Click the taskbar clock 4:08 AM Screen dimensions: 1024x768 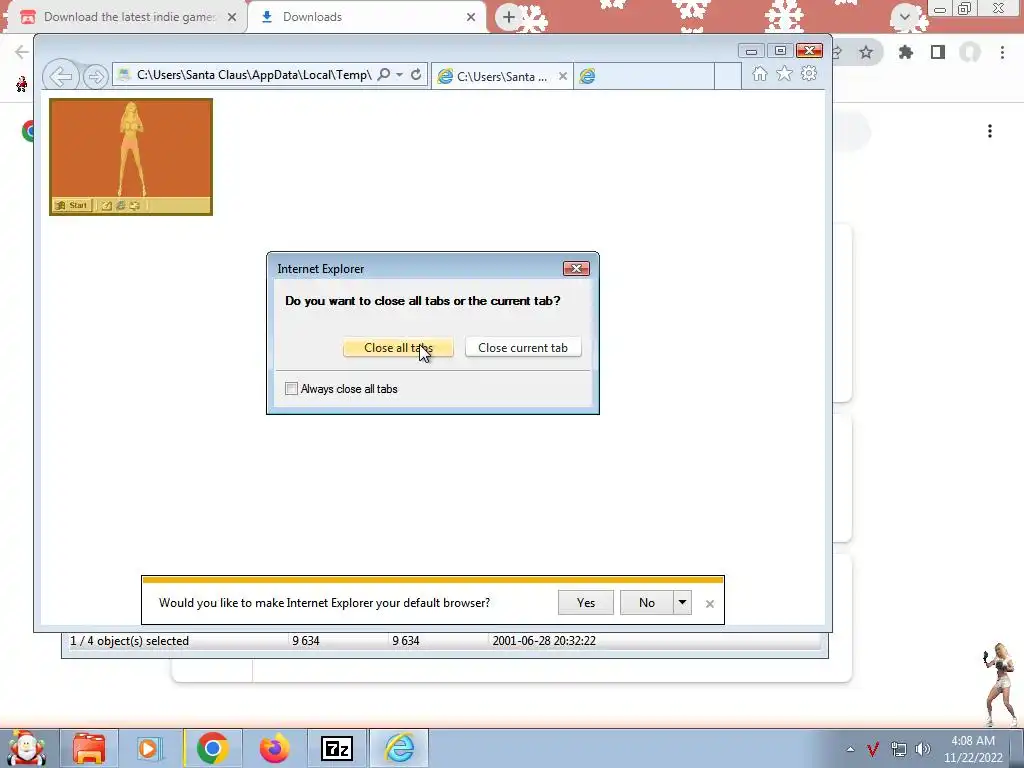[x=973, y=741]
